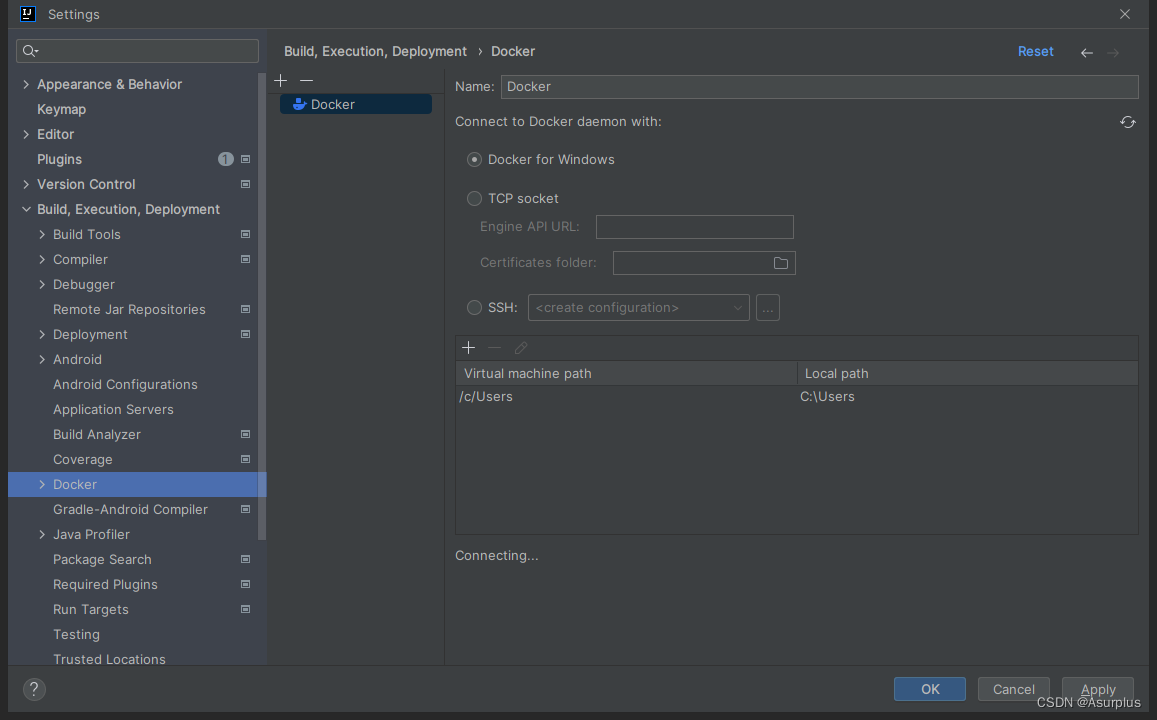This screenshot has height=720, width=1157.
Task: Click project-level icon next to Deployment
Action: [x=246, y=334]
